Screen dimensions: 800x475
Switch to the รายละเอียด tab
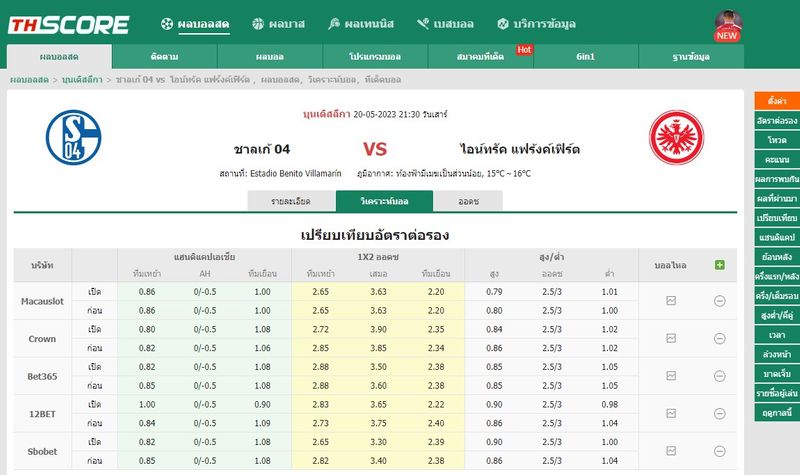tap(291, 201)
